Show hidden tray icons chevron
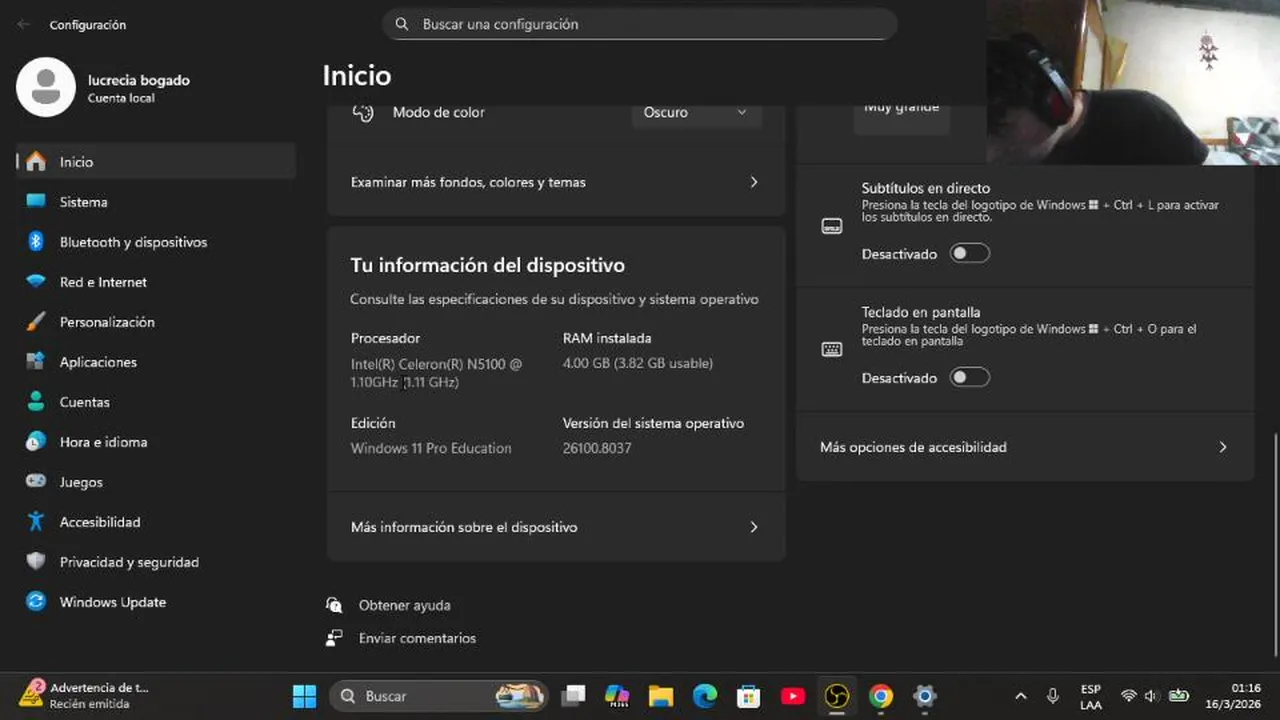The image size is (1280, 720). click(1020, 696)
